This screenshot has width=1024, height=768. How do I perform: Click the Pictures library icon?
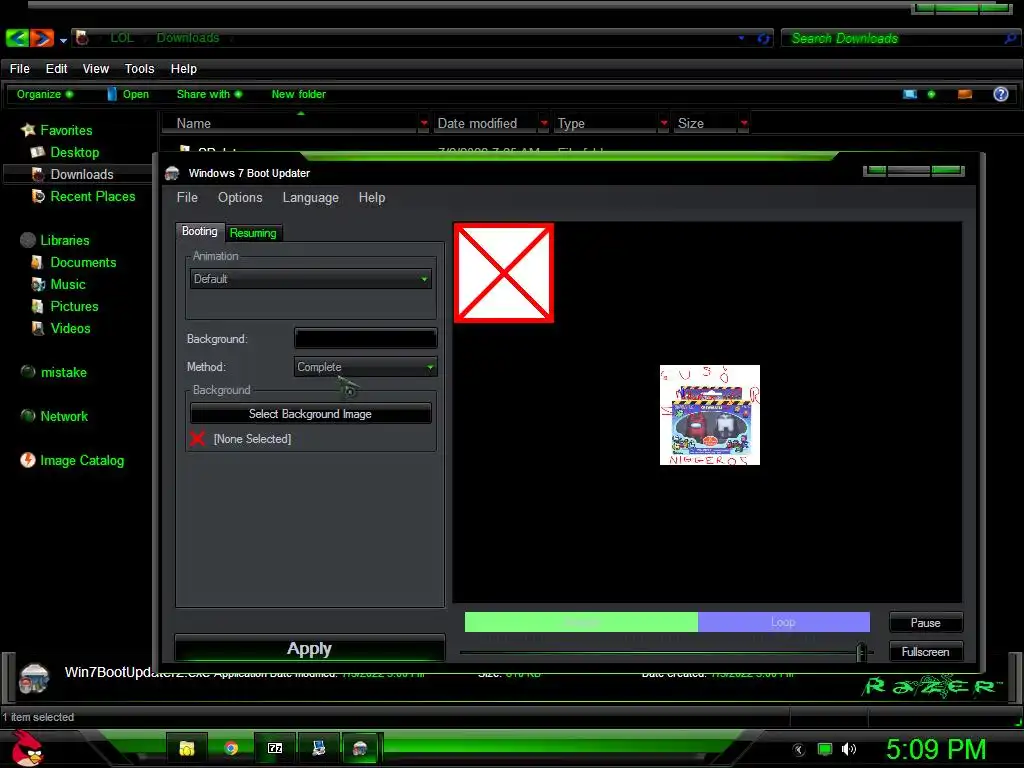pyautogui.click(x=38, y=306)
